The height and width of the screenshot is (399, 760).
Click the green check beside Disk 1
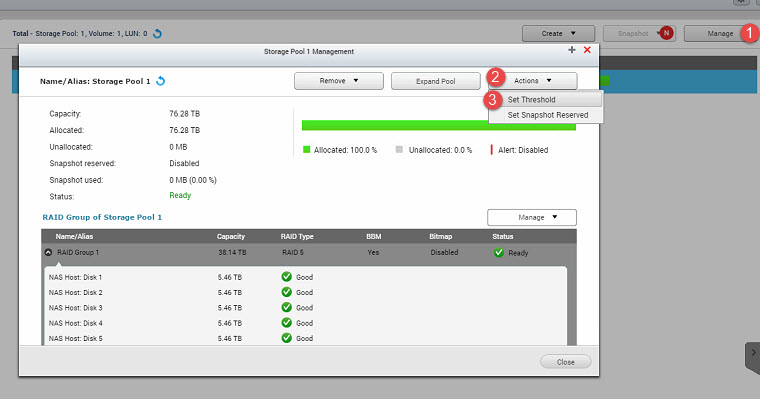point(286,277)
